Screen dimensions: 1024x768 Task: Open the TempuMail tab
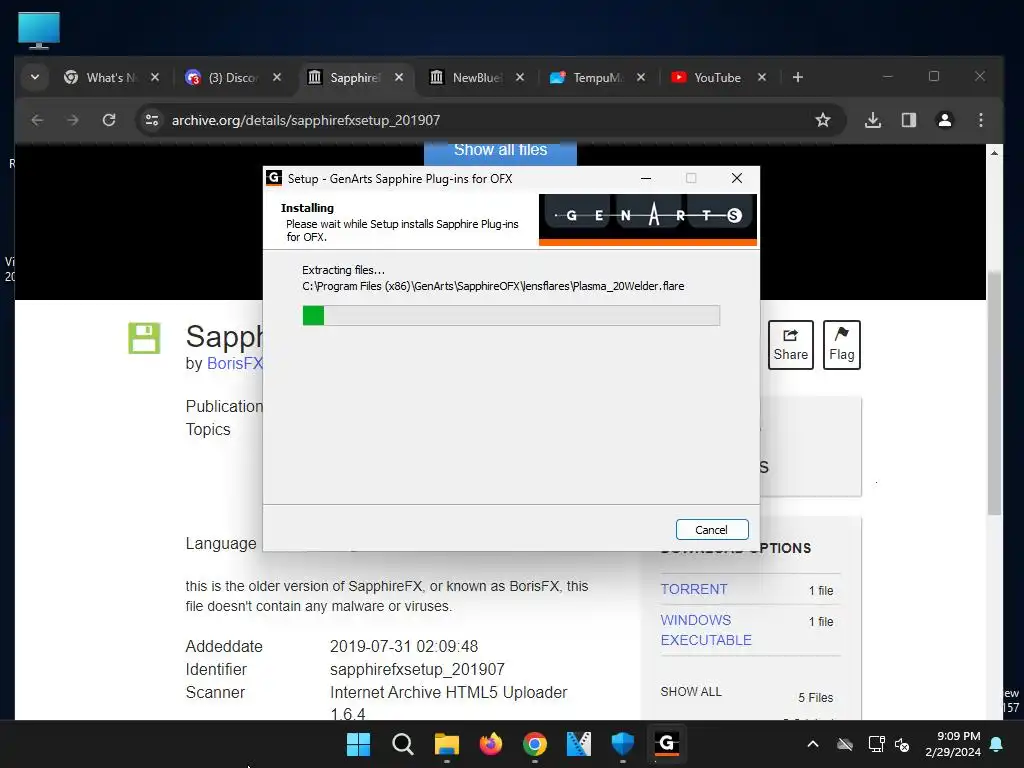point(587,77)
